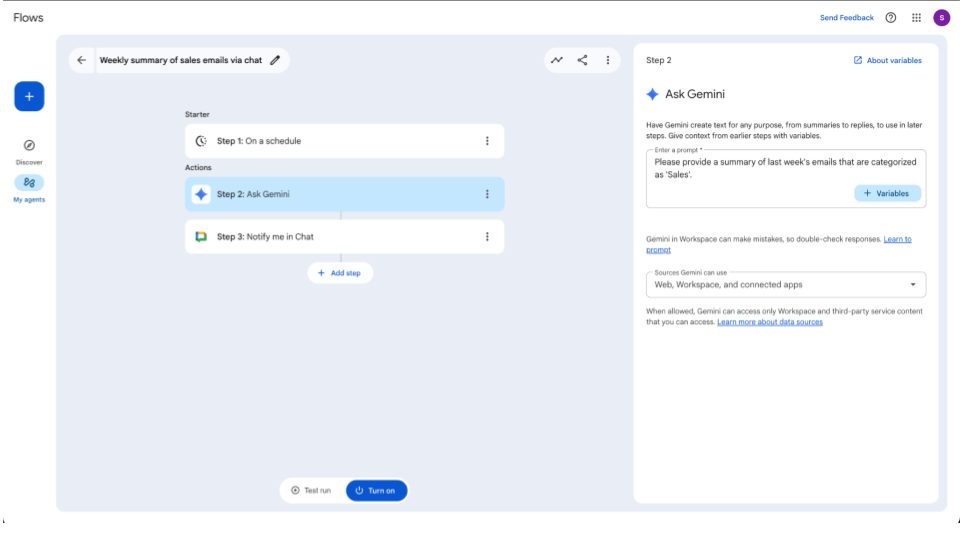Viewport: 960px width, 540px height.
Task: Open the flow's three-dot overflow menu
Action: coord(607,60)
